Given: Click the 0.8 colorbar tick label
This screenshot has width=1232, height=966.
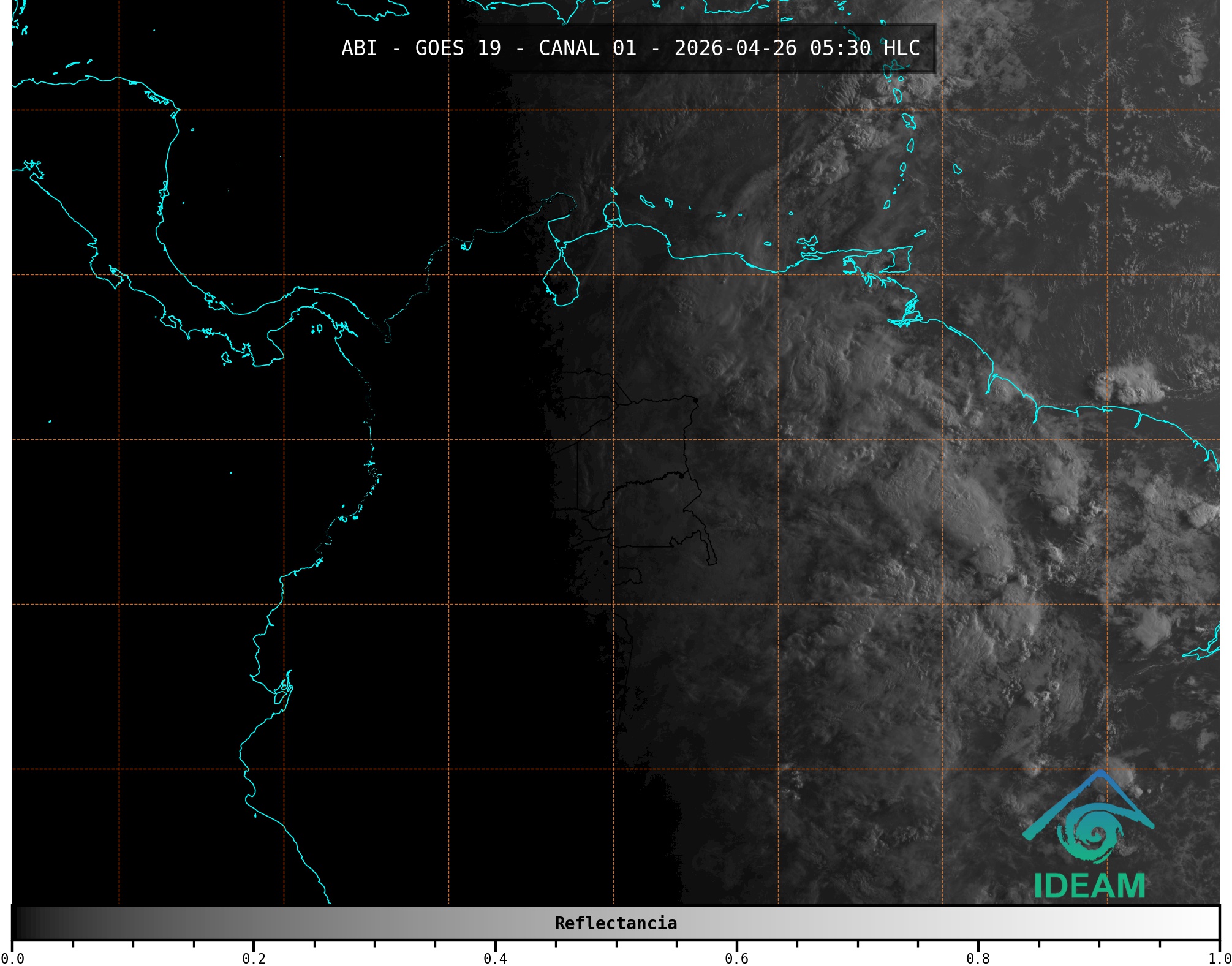Looking at the screenshot, I should [x=978, y=959].
